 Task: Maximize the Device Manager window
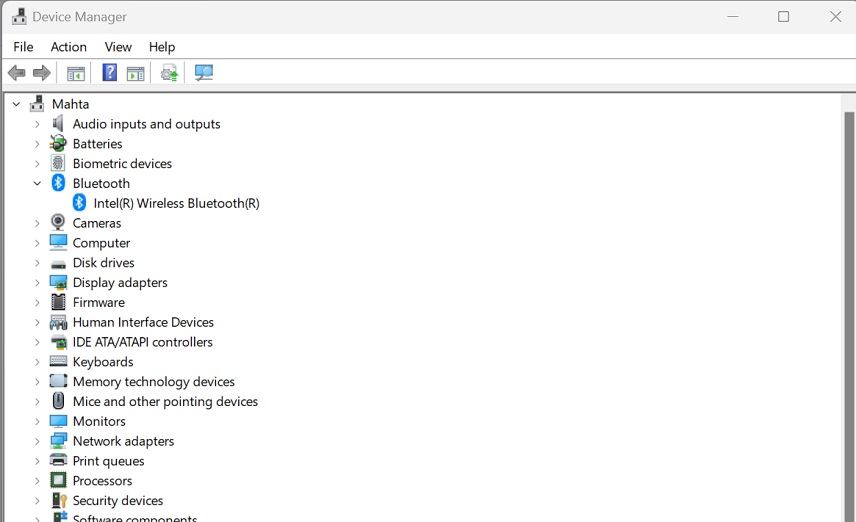click(x=783, y=17)
